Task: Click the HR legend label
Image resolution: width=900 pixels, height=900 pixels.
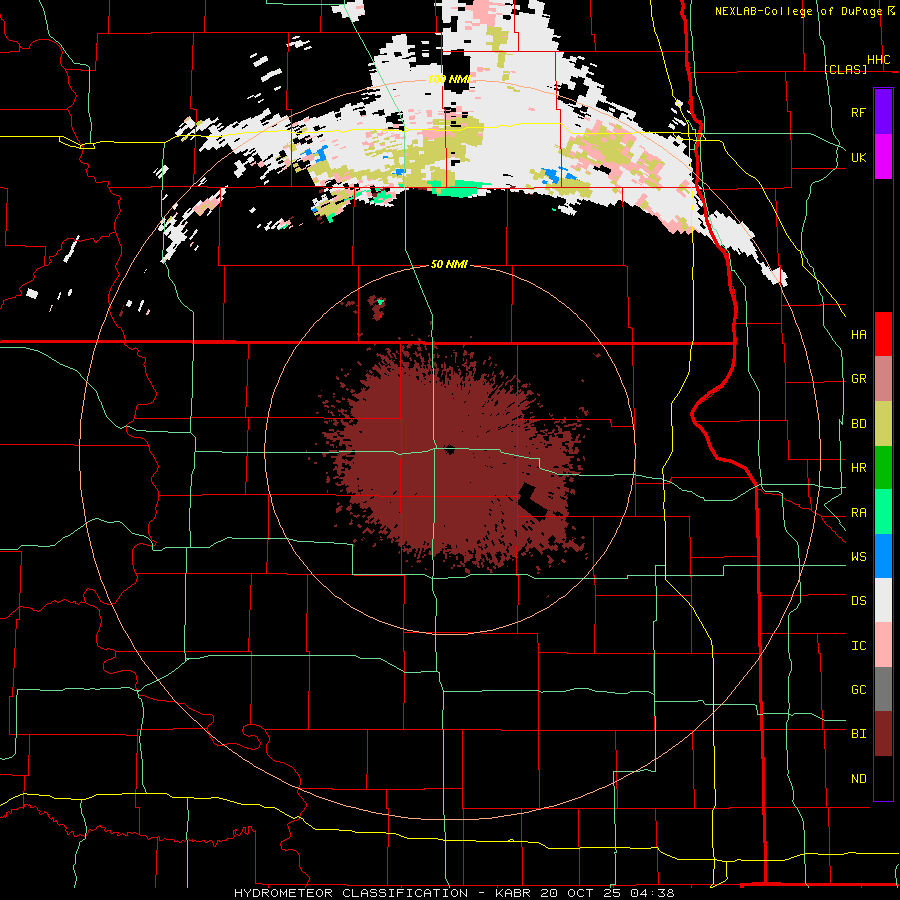Action: 858,468
